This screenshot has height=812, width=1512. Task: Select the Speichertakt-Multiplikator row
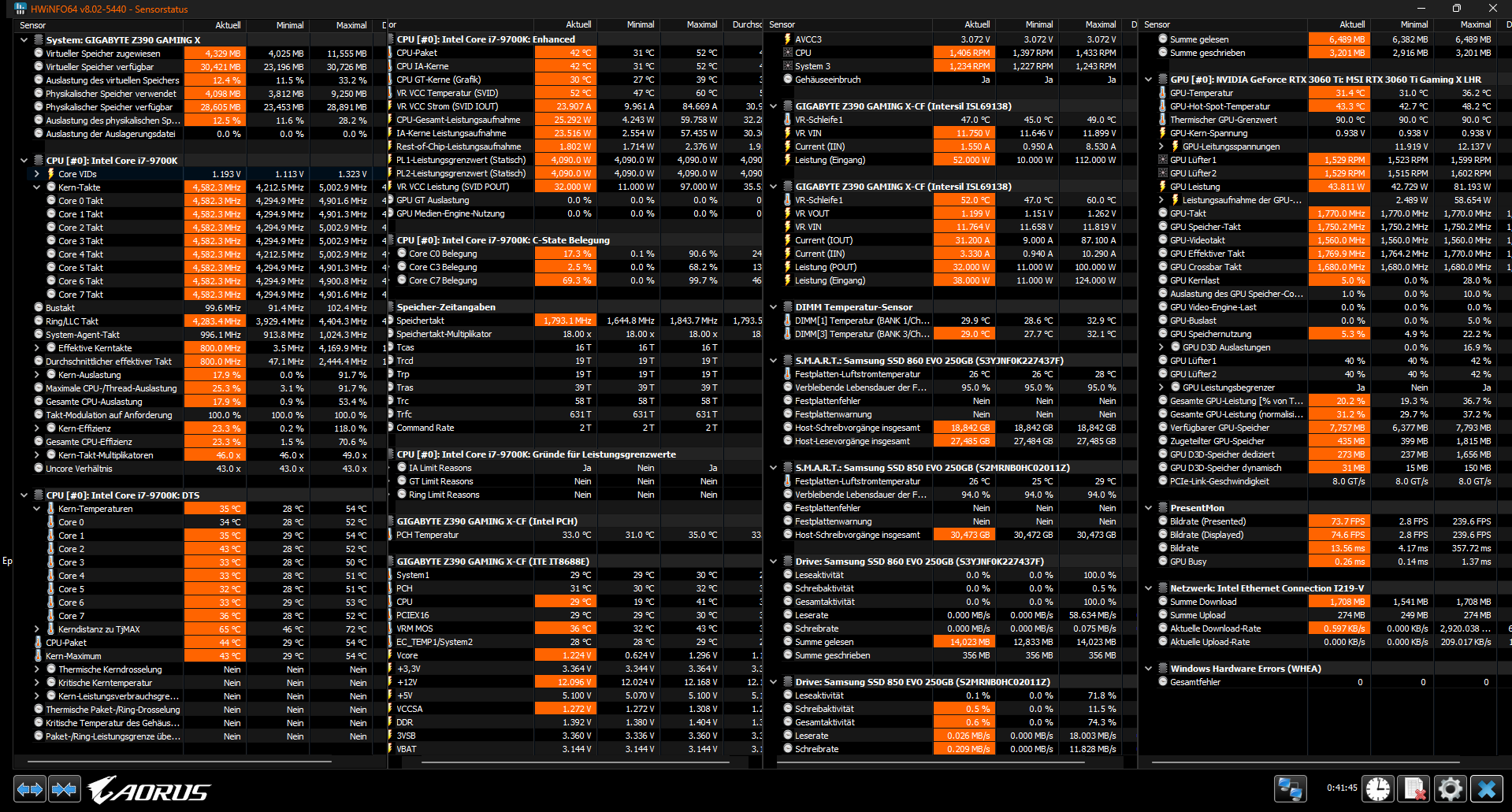575,334
